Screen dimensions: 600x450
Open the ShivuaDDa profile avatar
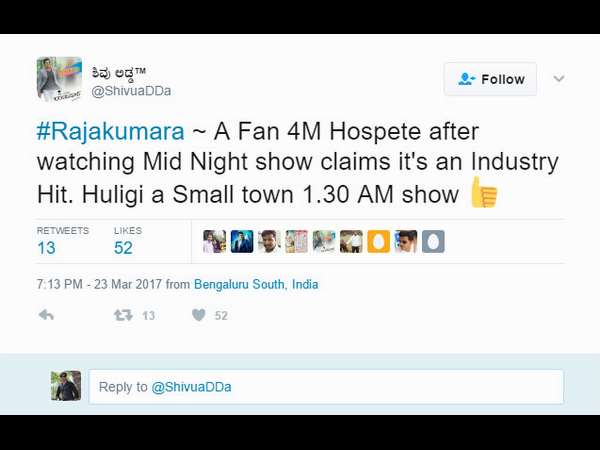coord(59,79)
